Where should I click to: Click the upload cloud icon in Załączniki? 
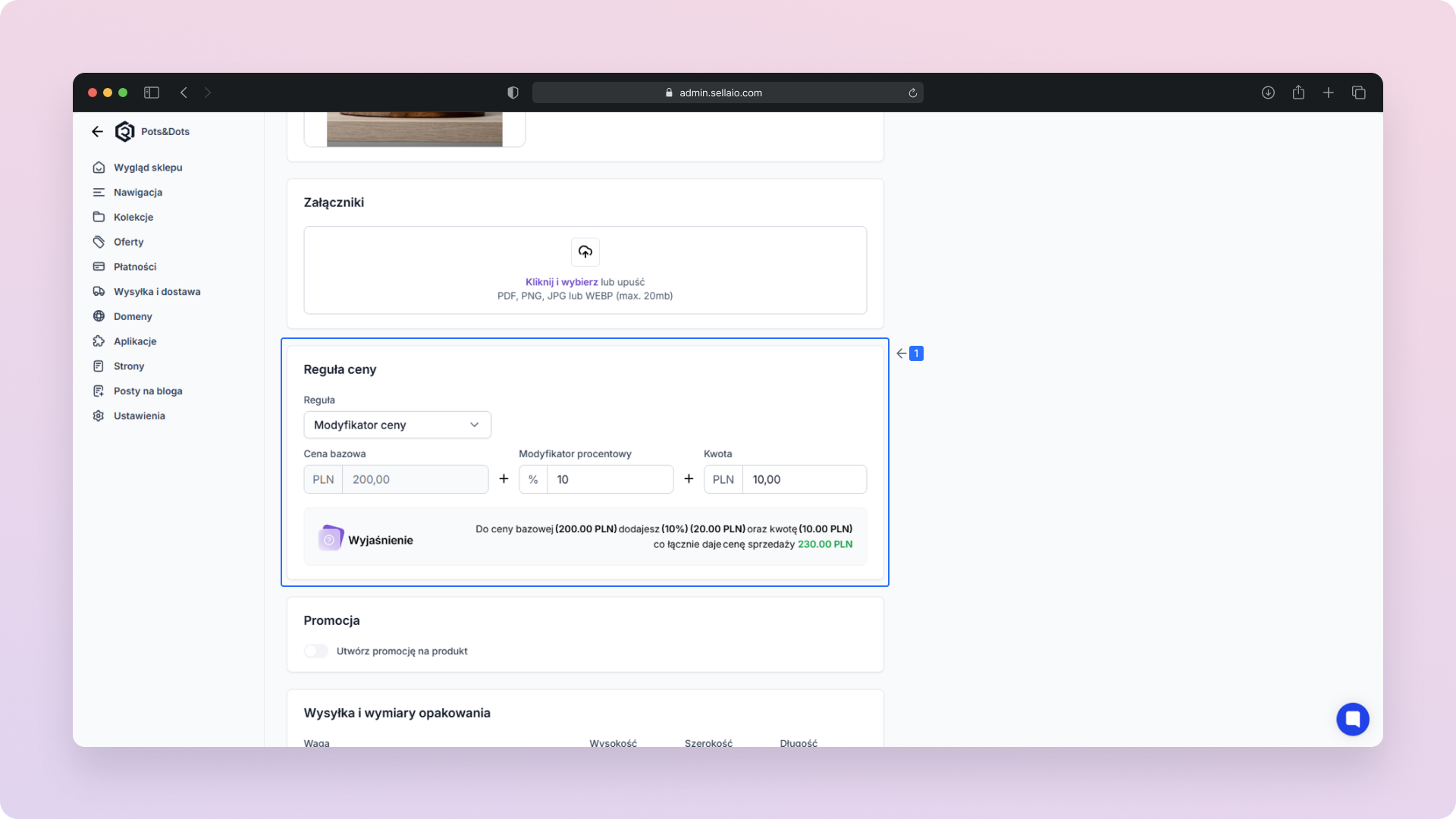pos(585,252)
